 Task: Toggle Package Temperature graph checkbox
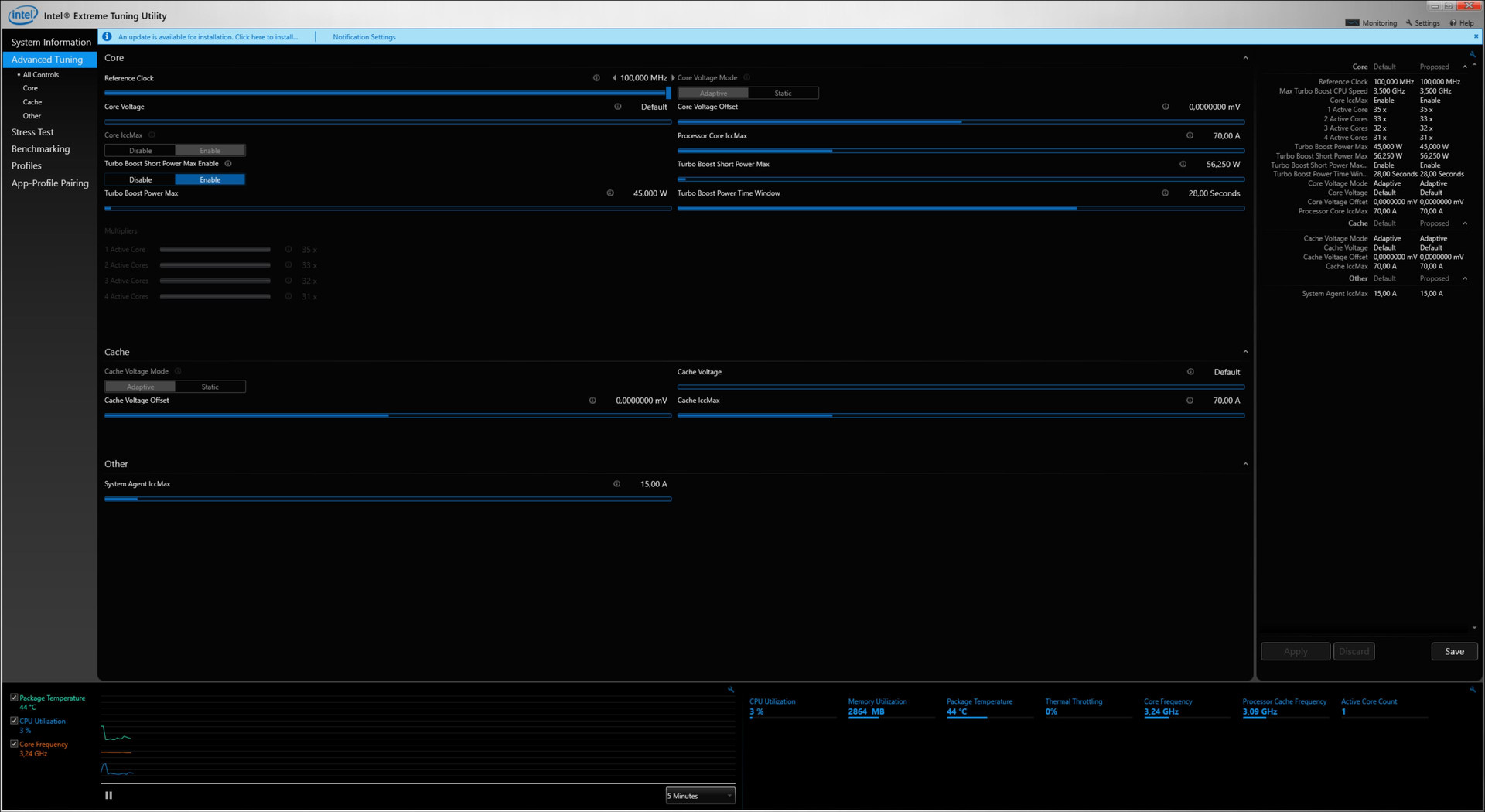click(x=14, y=698)
